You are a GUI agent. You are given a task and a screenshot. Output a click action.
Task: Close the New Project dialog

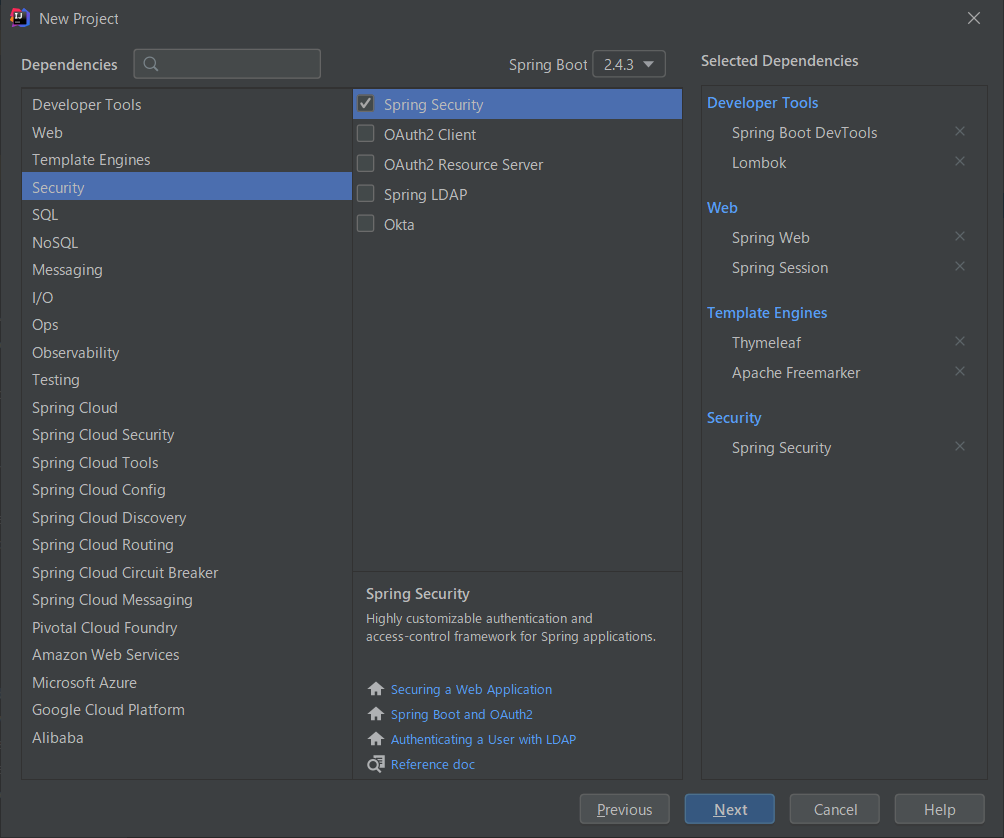[x=974, y=19]
